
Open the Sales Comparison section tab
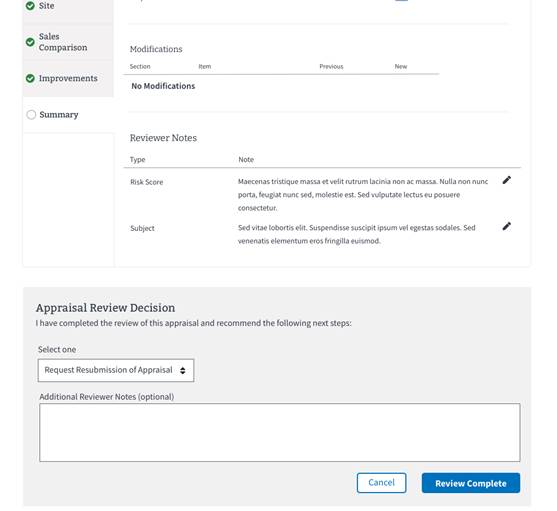pyautogui.click(x=68, y=42)
